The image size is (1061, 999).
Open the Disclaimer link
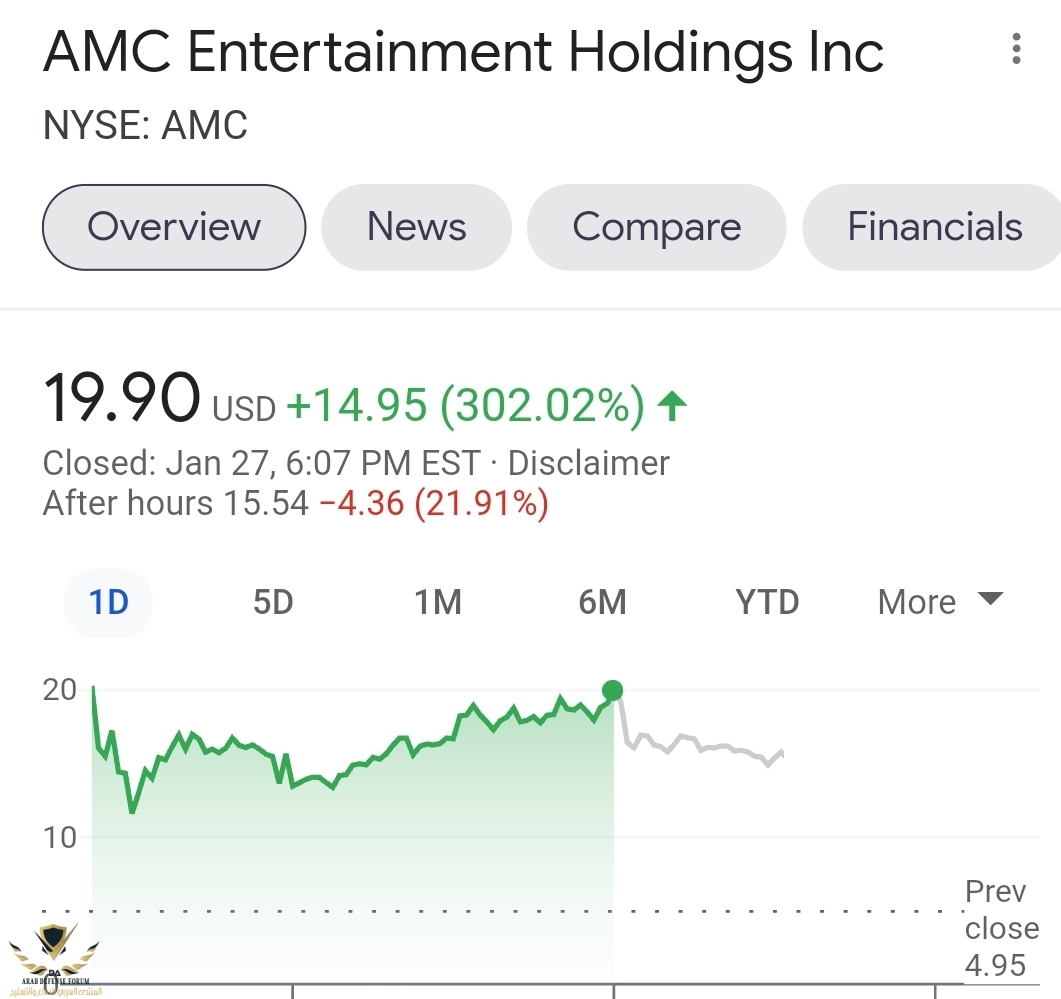pyautogui.click(x=588, y=464)
